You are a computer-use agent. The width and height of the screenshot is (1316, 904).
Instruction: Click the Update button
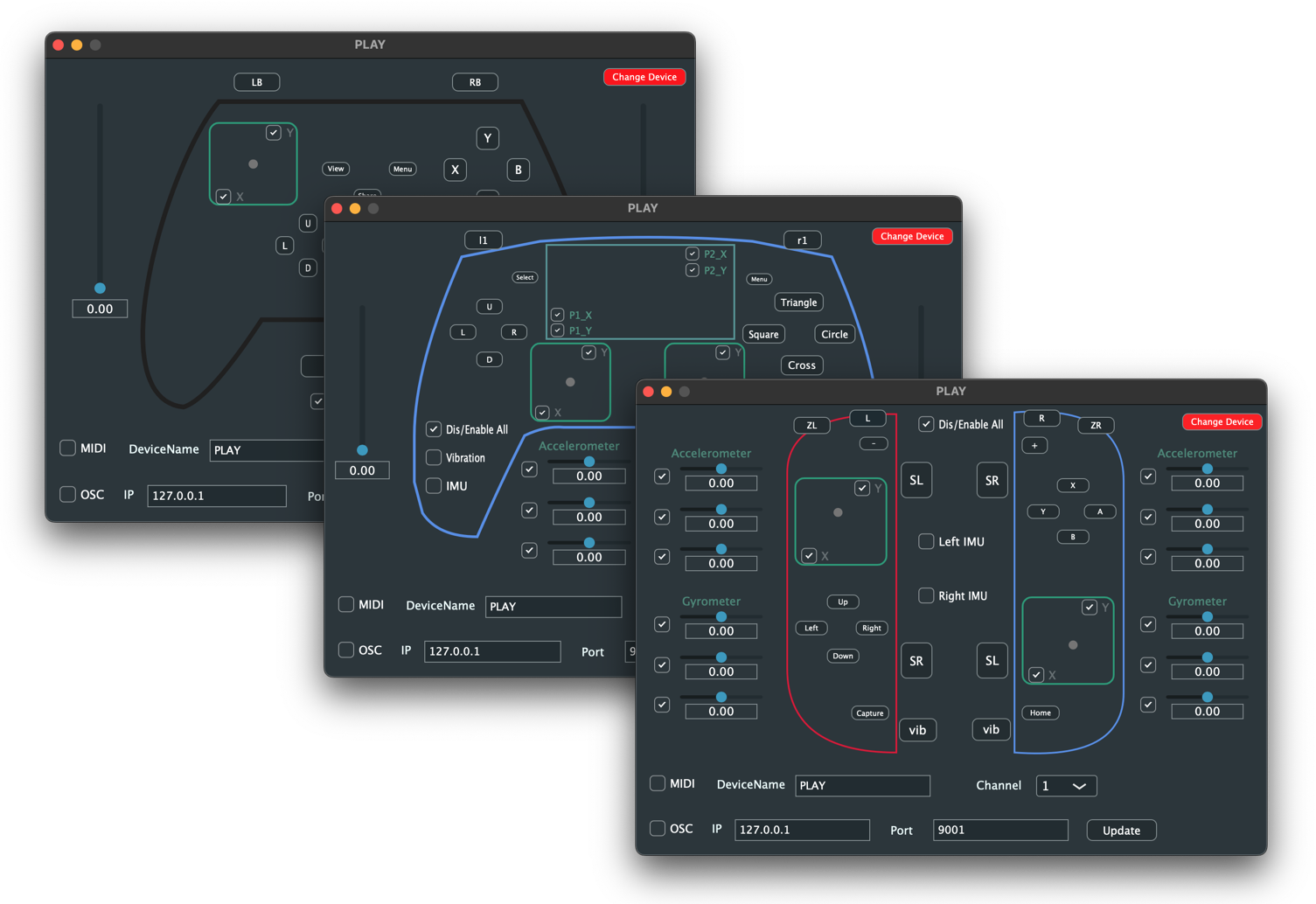click(x=1121, y=831)
